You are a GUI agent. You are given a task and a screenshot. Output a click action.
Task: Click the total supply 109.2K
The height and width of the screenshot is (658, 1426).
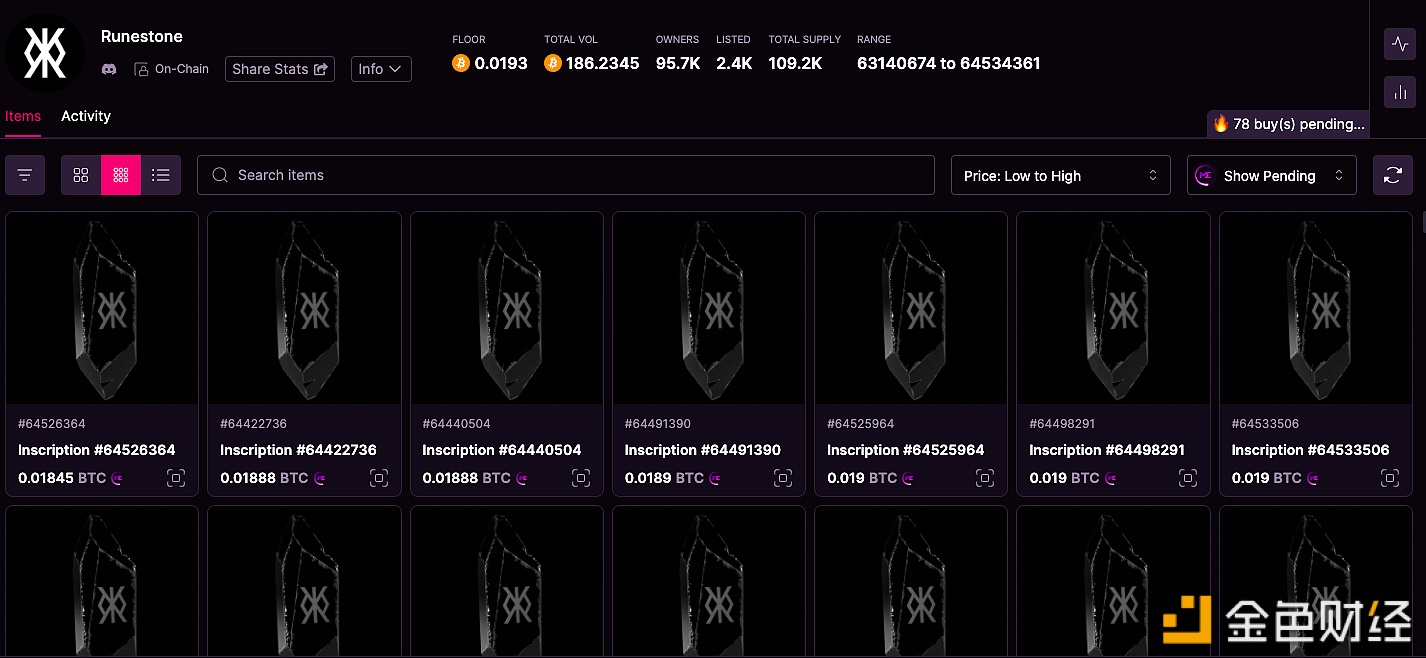point(796,63)
